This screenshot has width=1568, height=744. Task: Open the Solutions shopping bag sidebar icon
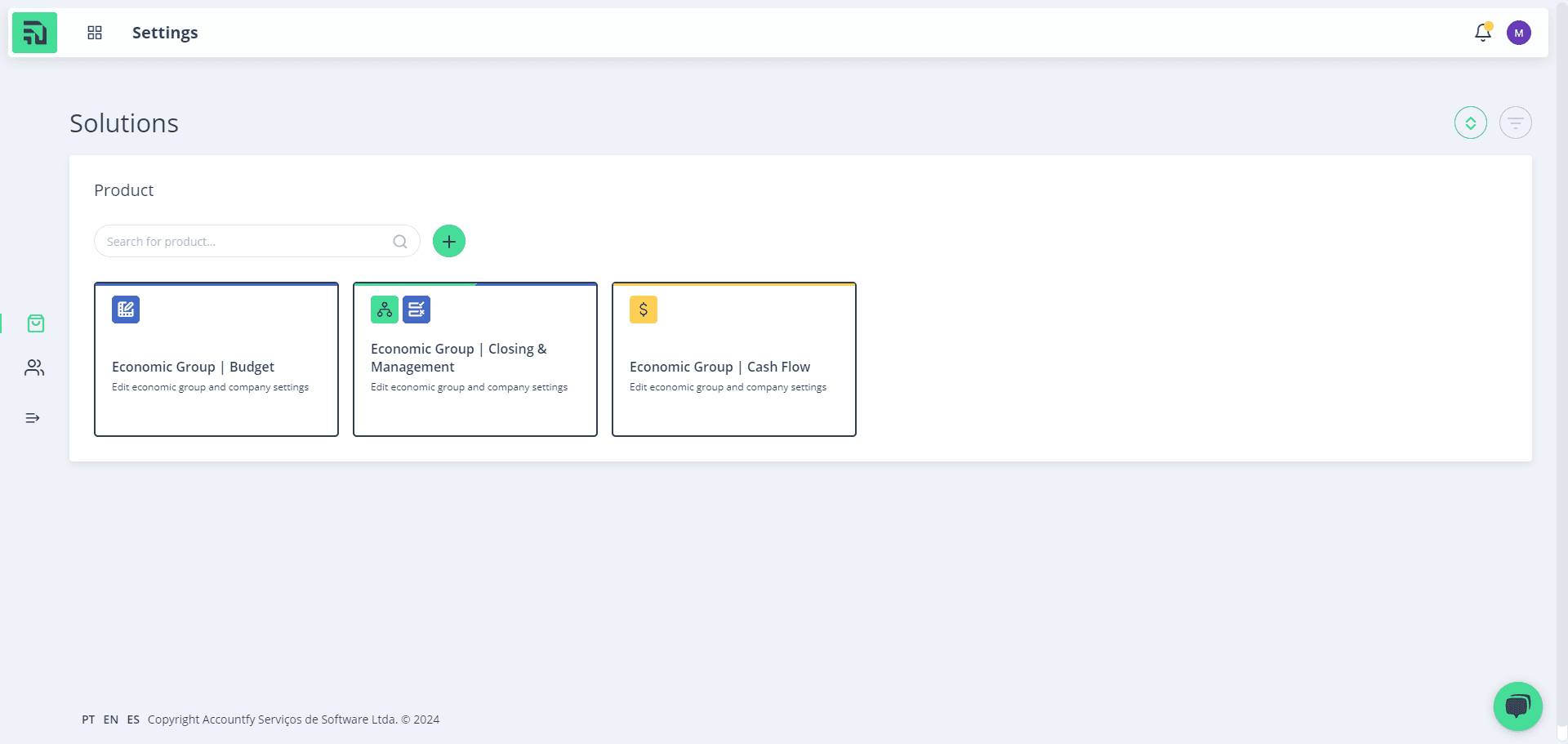coord(35,323)
